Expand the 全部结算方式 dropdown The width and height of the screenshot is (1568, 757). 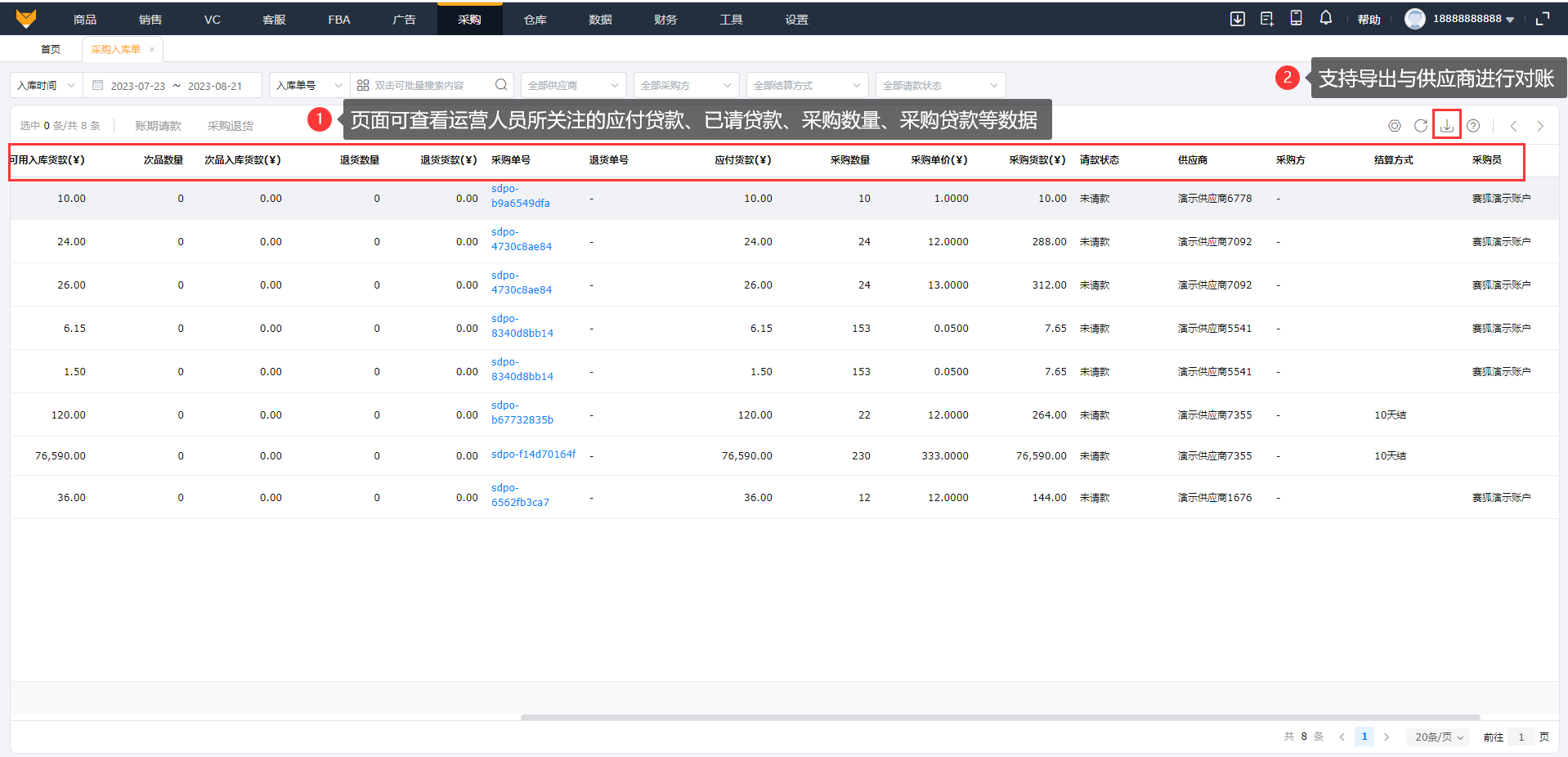coord(805,85)
